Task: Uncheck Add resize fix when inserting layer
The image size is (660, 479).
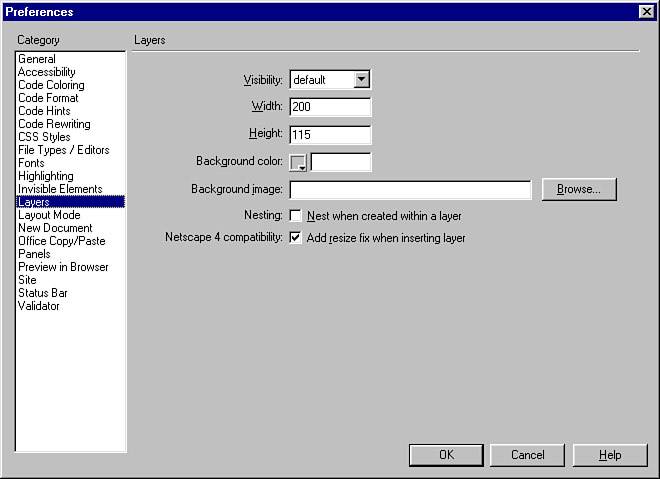Action: coord(296,238)
